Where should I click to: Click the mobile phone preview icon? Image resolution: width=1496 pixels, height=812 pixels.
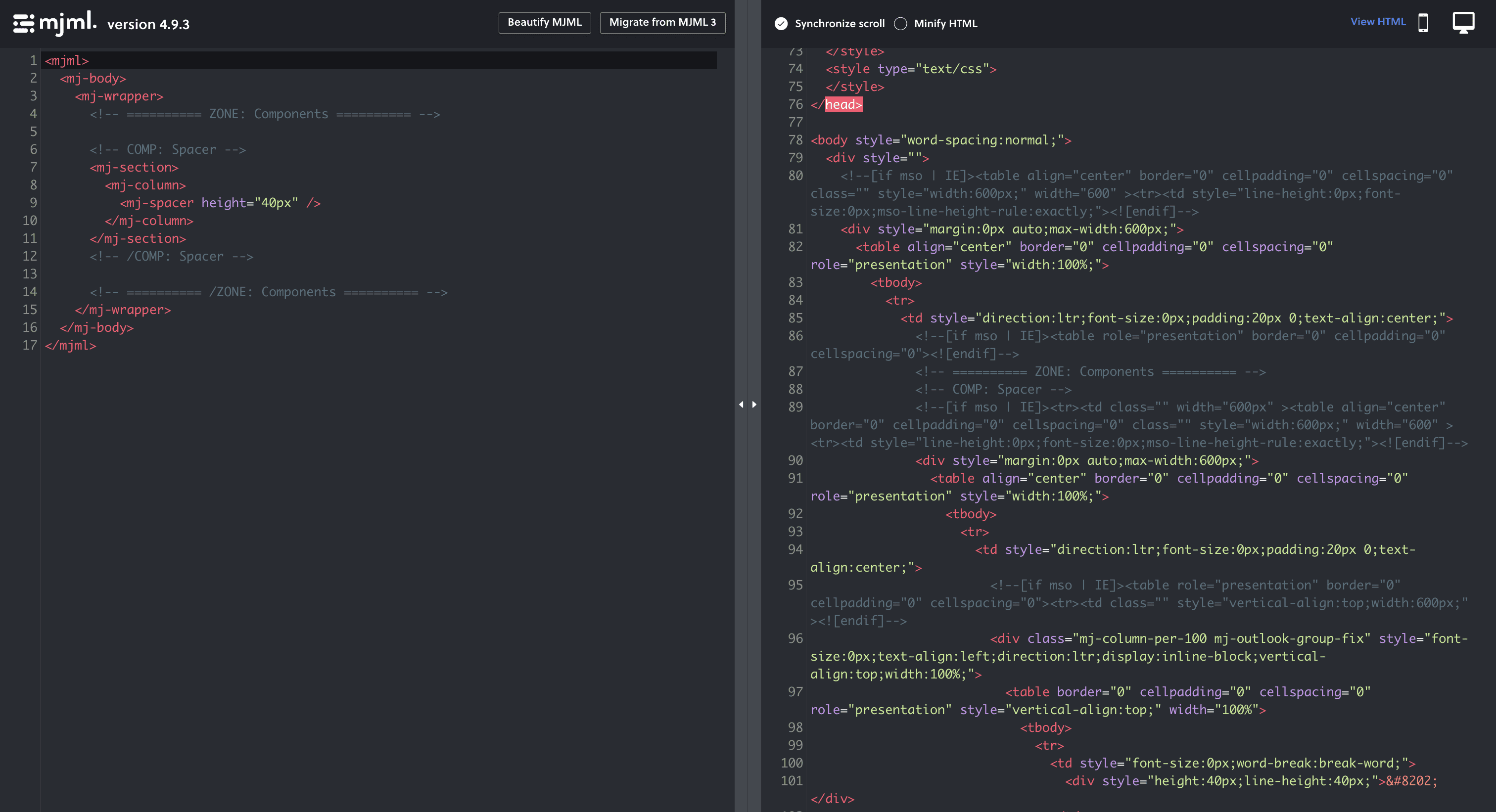1423,23
